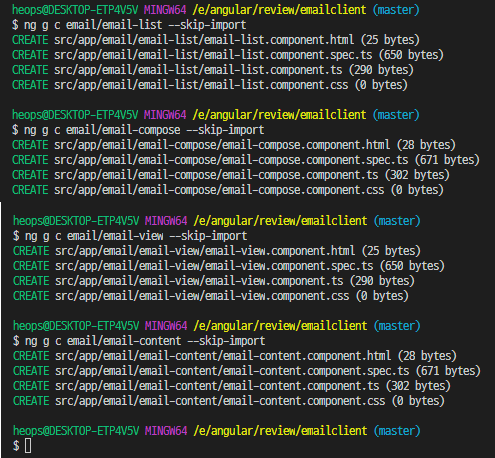Click the prompt line above the email-list command
Screen dimensions: 495x458
(x=216, y=10)
